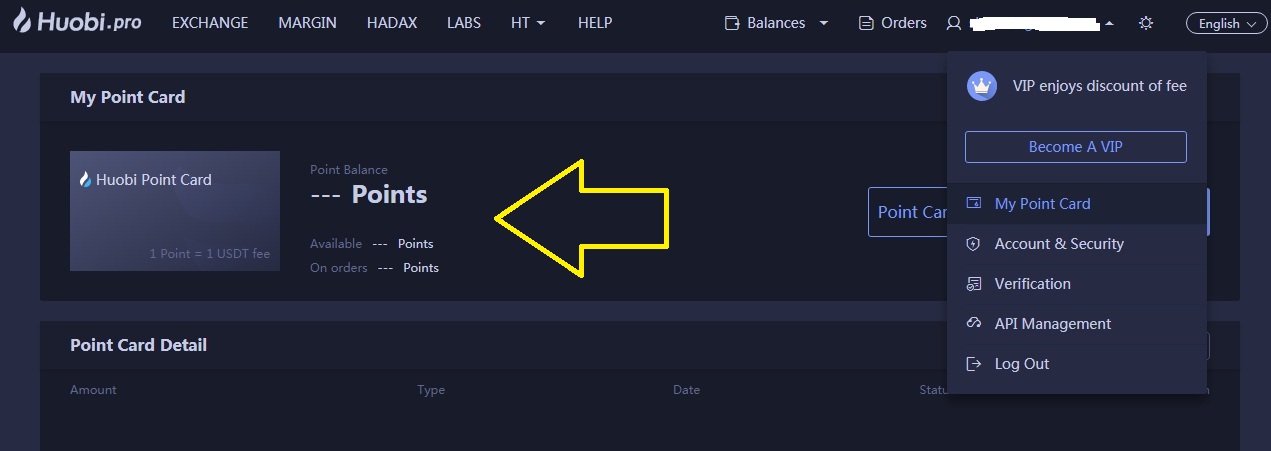
Task: Open the English language selector
Action: 1227,23
